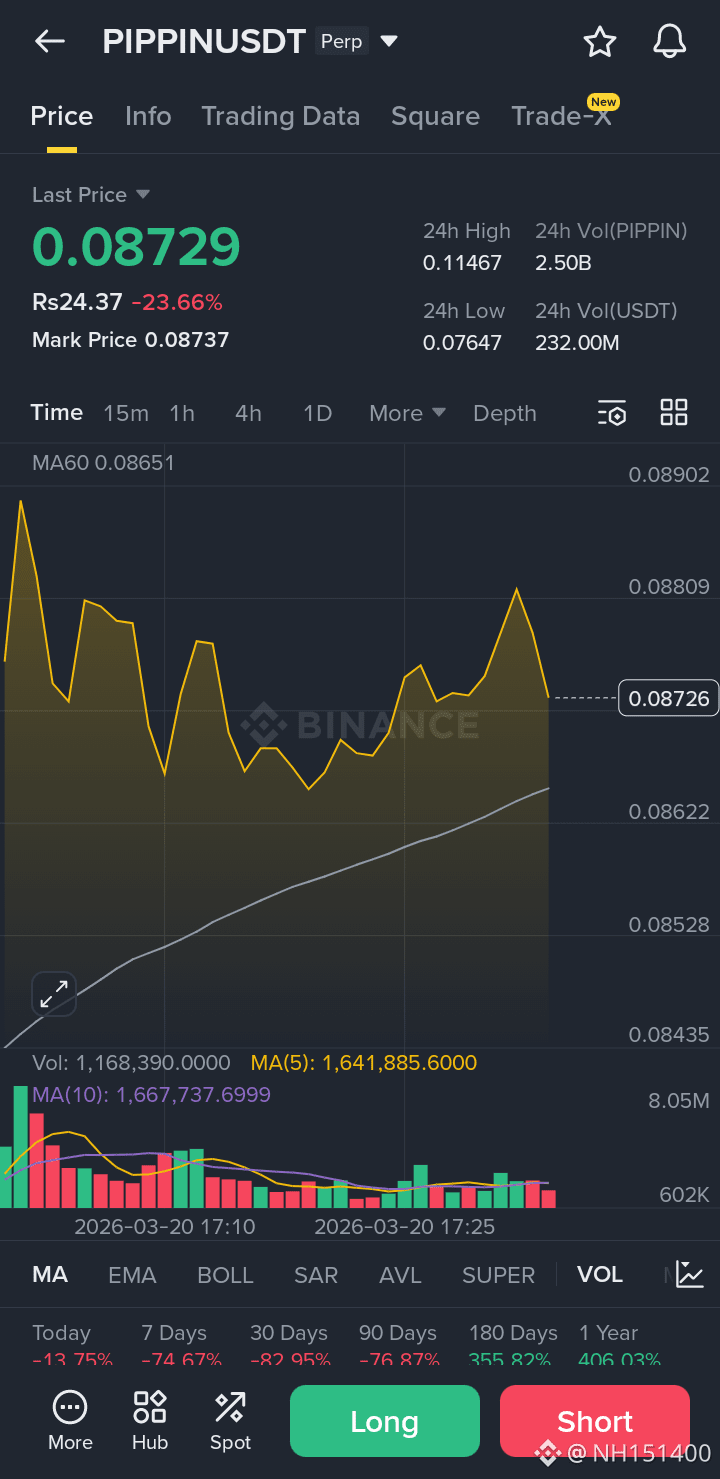Select the Time chart interval
The height and width of the screenshot is (1479, 720).
[x=57, y=412]
